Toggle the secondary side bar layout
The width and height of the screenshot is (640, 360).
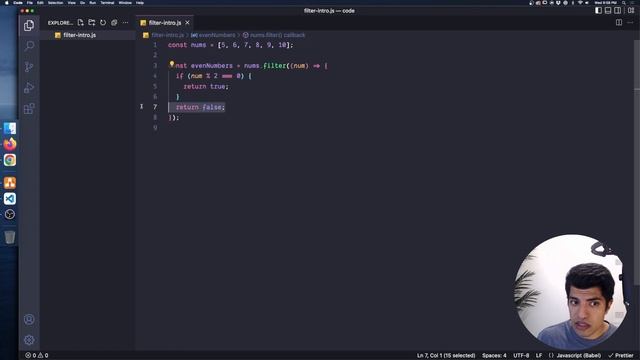(x=618, y=11)
